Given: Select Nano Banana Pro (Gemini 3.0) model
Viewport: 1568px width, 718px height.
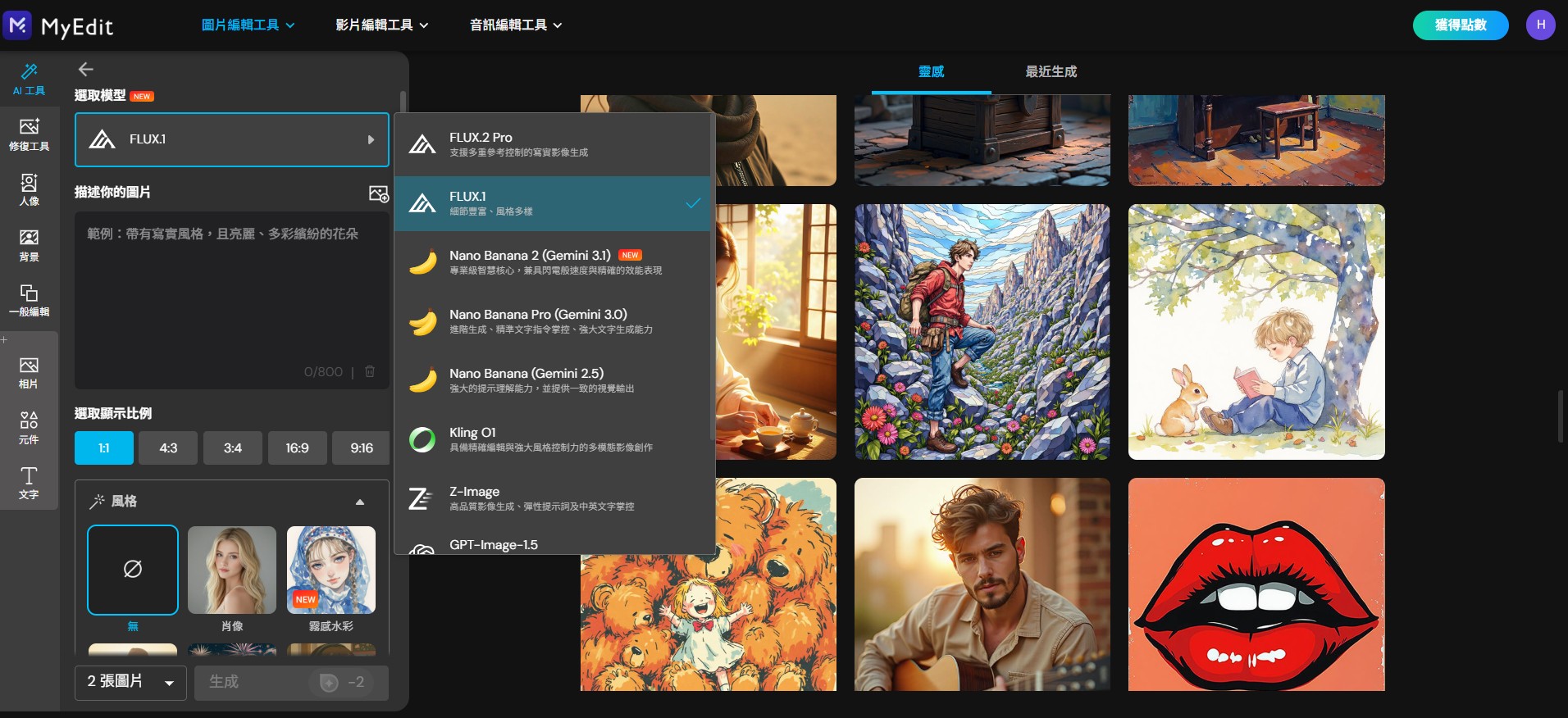Looking at the screenshot, I should 552,321.
